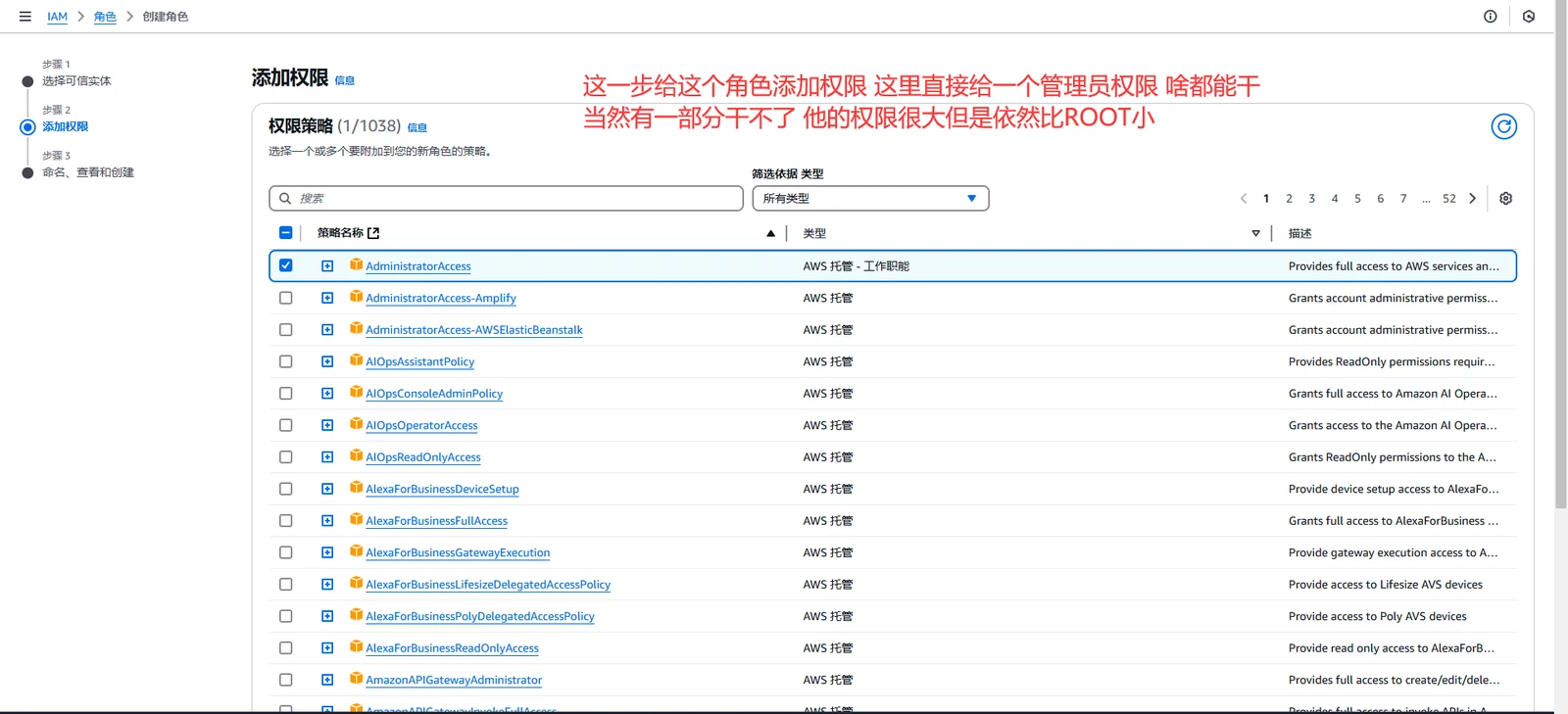Select the 添加权限 step 2 radio
This screenshot has height=714, width=1568.
[27, 126]
